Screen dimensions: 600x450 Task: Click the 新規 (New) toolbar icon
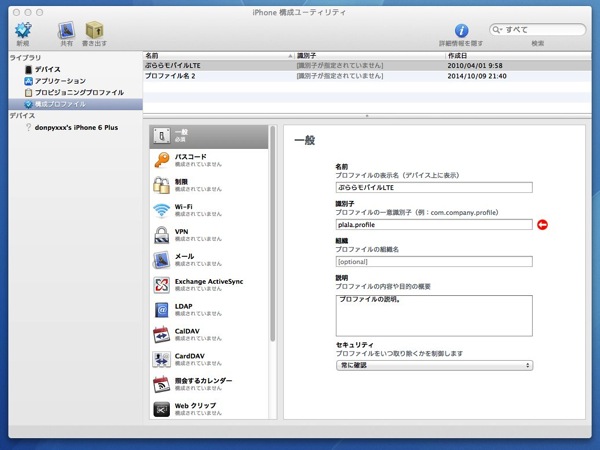pyautogui.click(x=23, y=31)
